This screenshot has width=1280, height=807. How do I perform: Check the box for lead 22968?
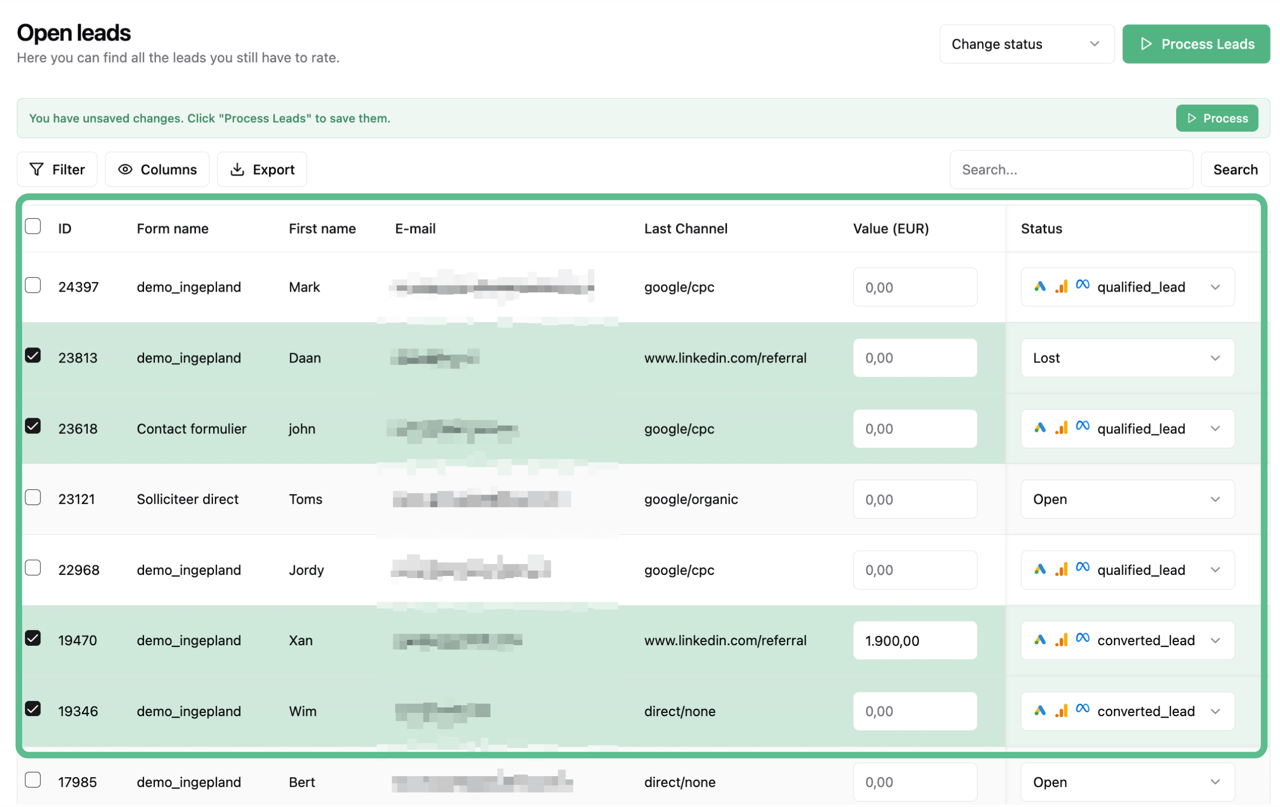[x=33, y=568]
